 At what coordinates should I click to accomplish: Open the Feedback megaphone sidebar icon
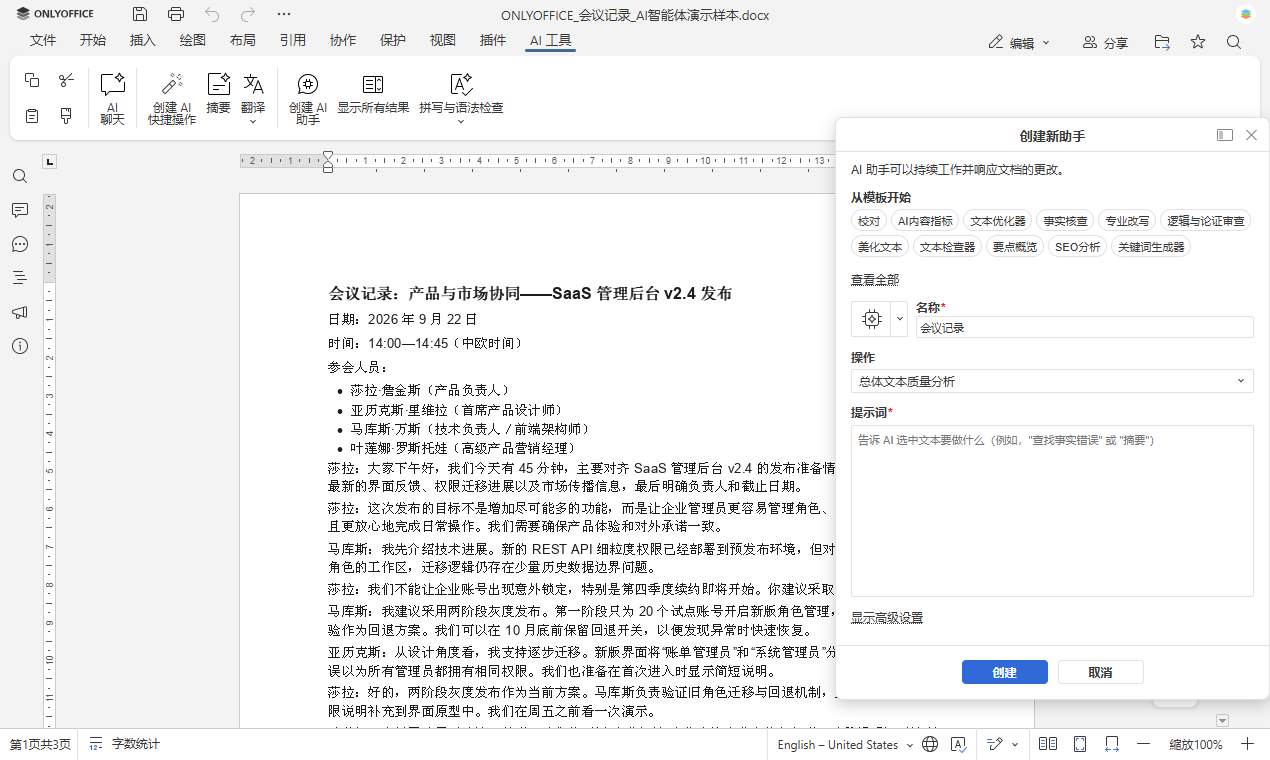[20, 312]
